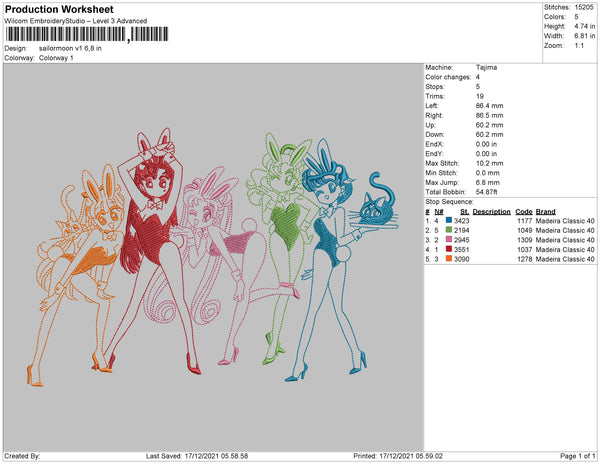The width and height of the screenshot is (600, 464).
Task: Click the Colors value 5
Action: (x=576, y=17)
